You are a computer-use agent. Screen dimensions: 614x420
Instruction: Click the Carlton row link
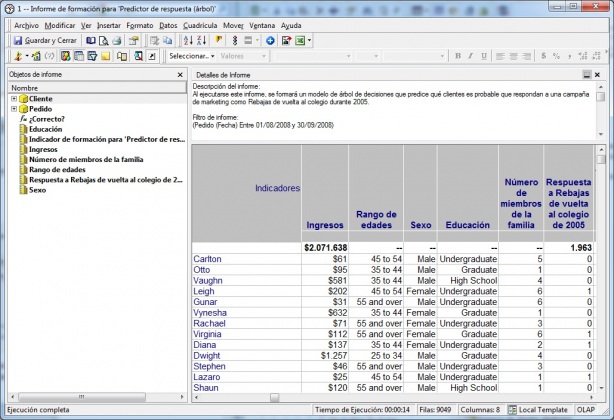(207, 259)
